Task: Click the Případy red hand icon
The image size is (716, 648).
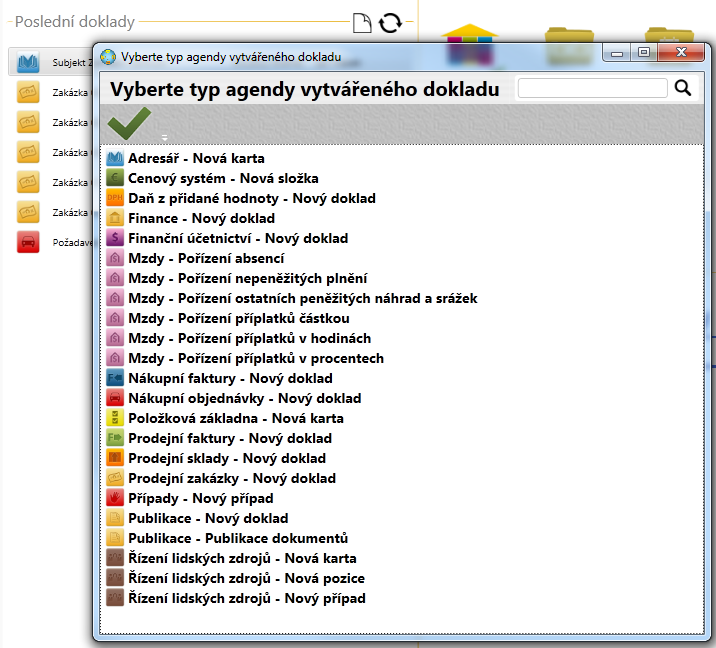Action: tap(114, 498)
